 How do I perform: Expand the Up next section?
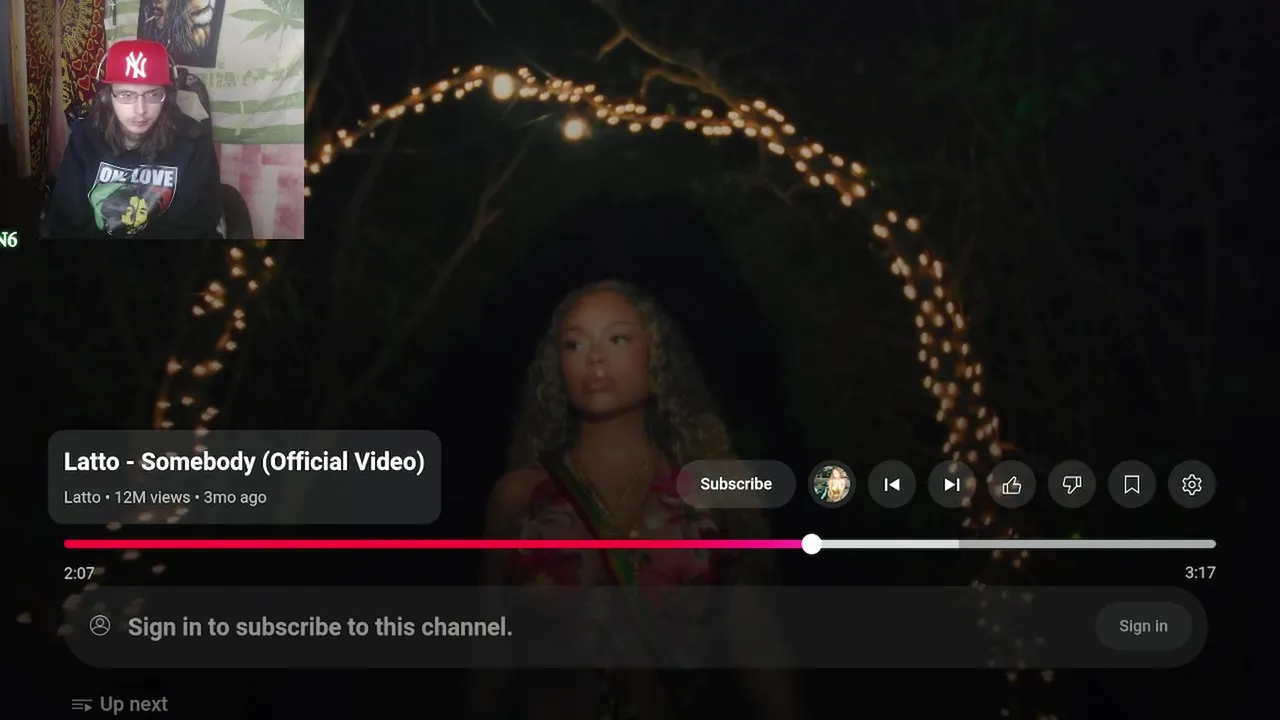point(120,704)
